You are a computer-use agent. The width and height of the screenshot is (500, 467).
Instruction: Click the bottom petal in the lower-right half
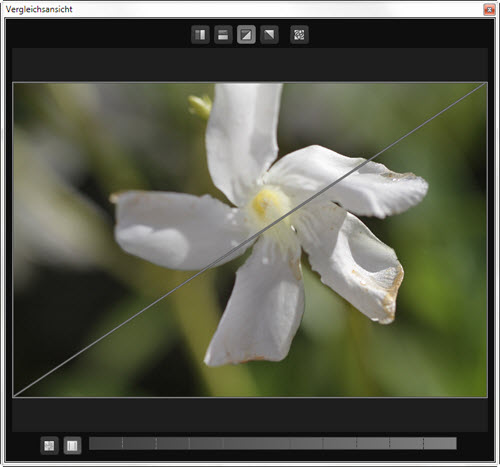[x=257, y=307]
